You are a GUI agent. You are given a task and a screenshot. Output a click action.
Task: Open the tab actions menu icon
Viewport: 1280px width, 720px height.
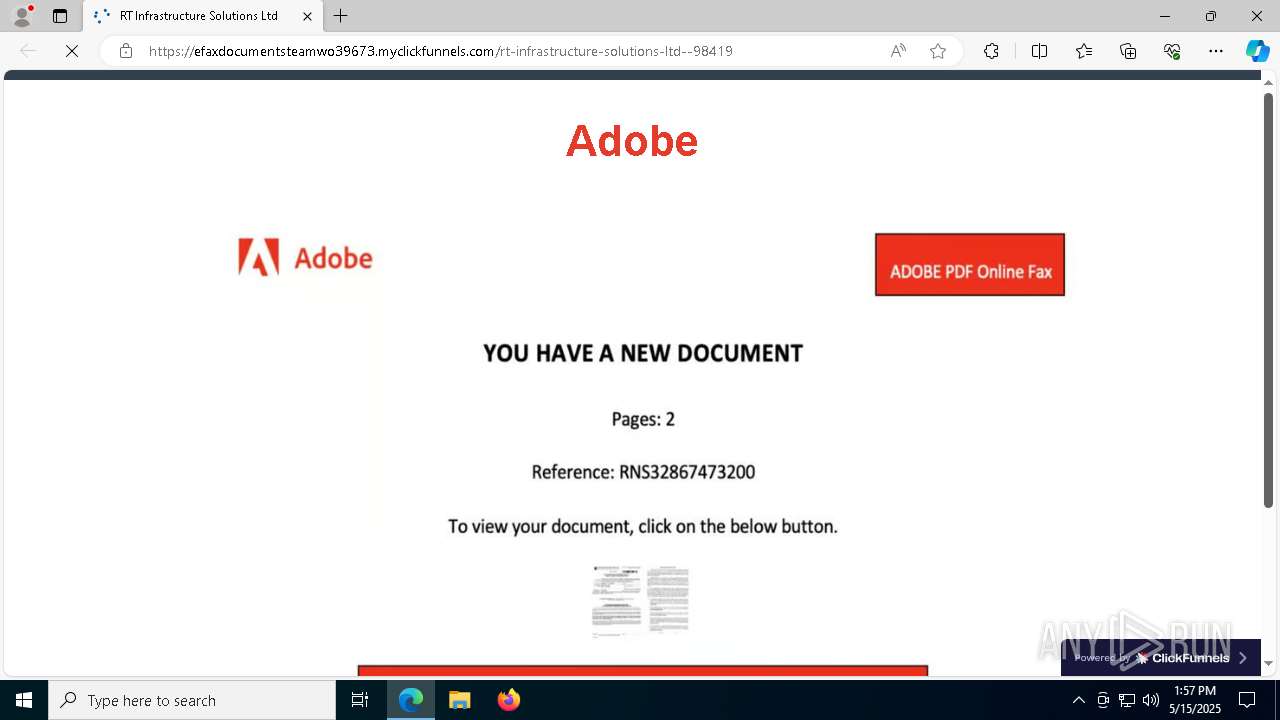click(60, 16)
